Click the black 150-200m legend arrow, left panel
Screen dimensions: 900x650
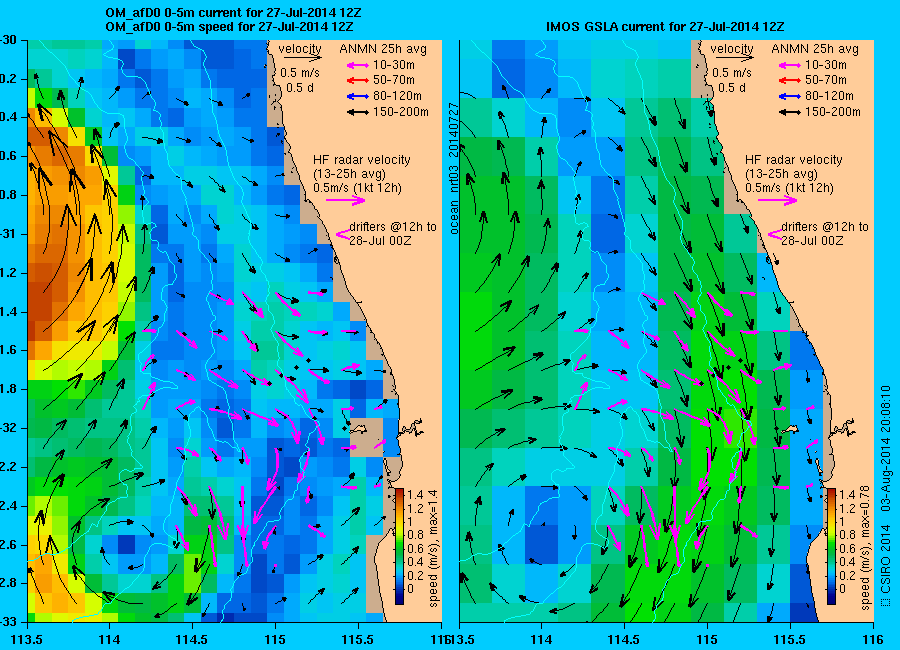coord(358,113)
